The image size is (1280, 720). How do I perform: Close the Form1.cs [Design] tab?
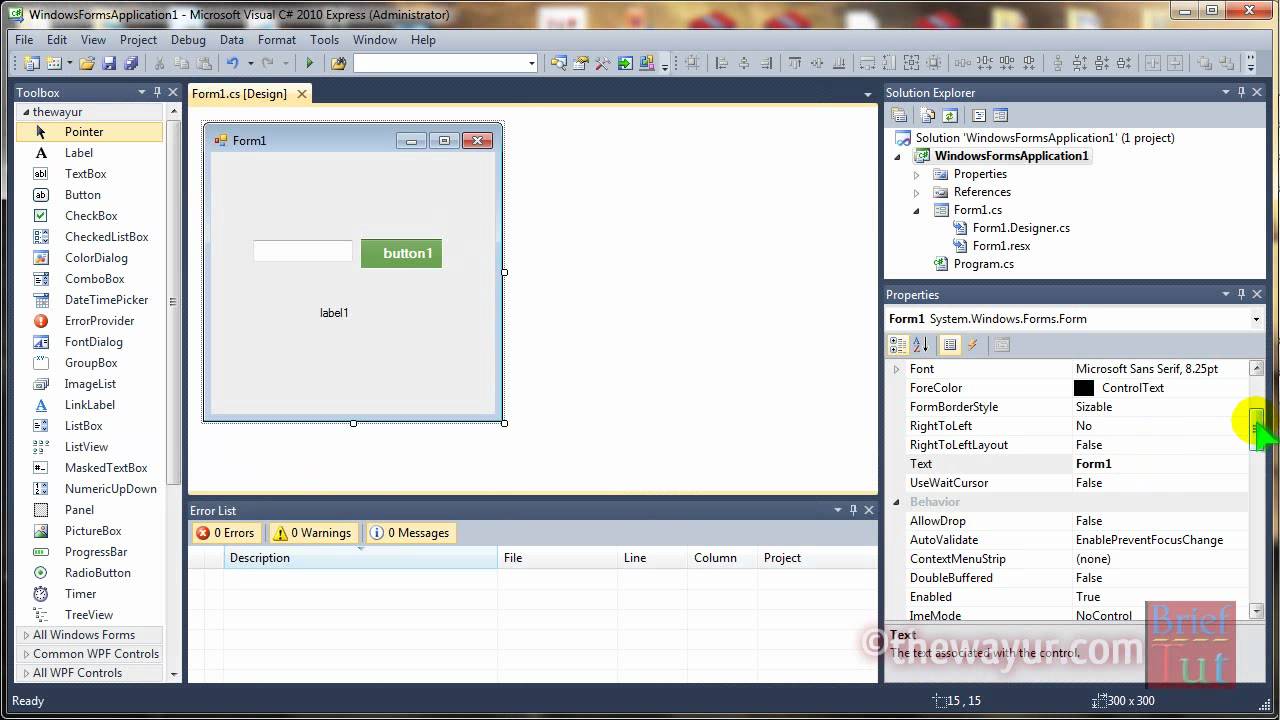(x=301, y=94)
